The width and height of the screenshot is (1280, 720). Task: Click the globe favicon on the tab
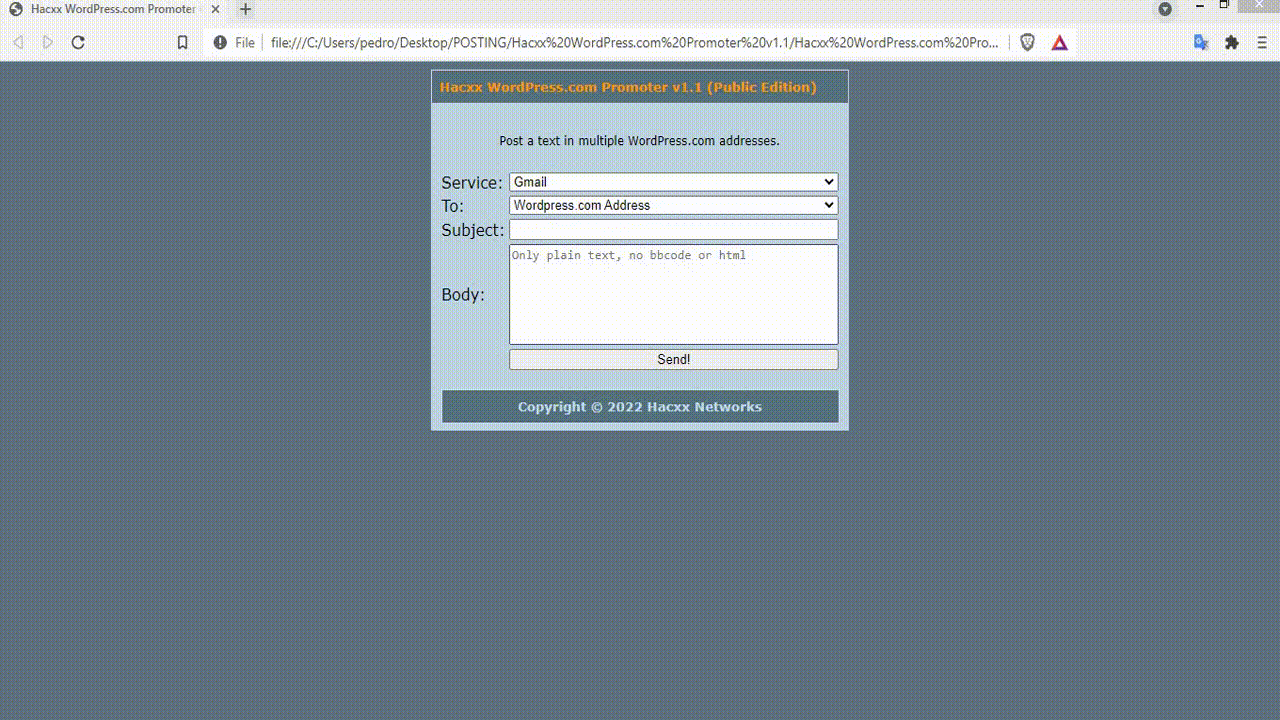16,9
